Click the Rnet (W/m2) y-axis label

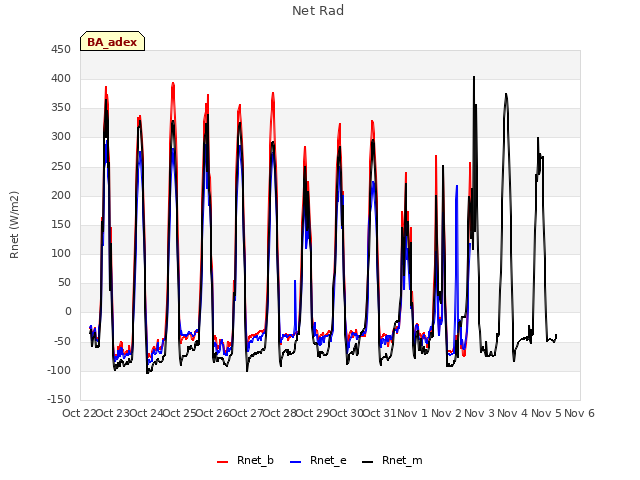pos(14,225)
